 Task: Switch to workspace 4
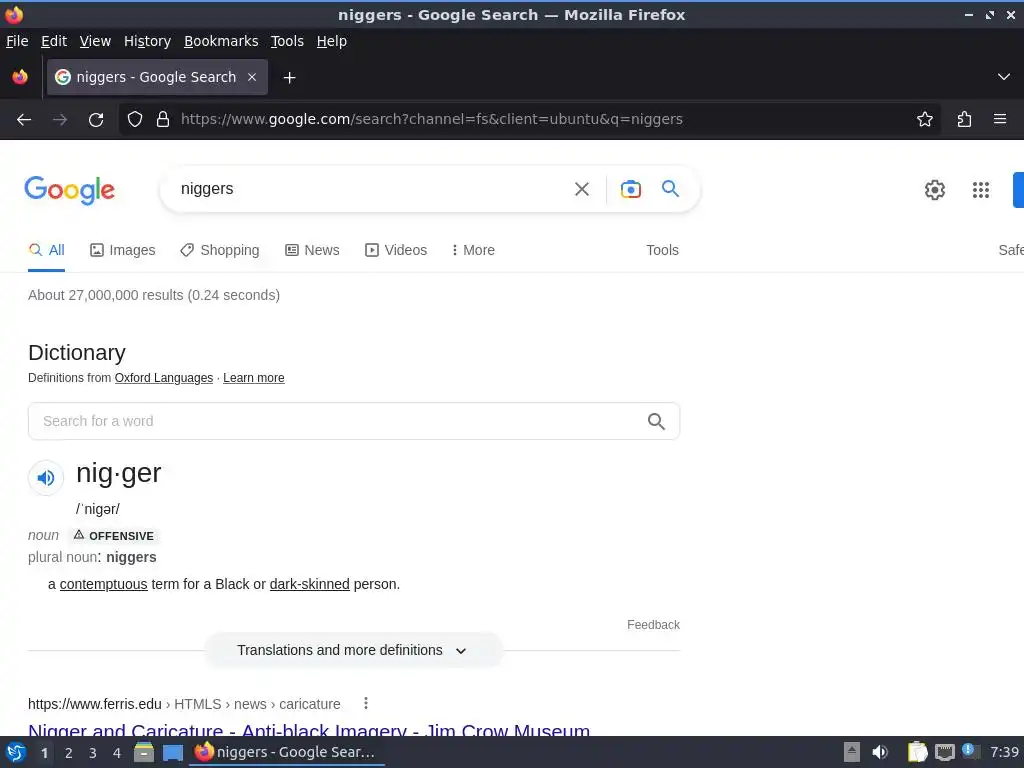tap(117, 753)
